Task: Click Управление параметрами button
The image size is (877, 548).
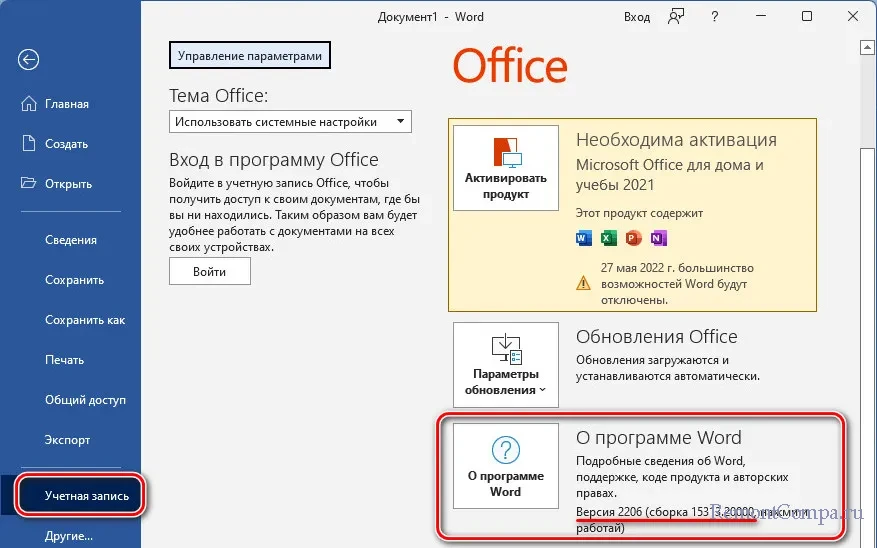Action: (250, 57)
